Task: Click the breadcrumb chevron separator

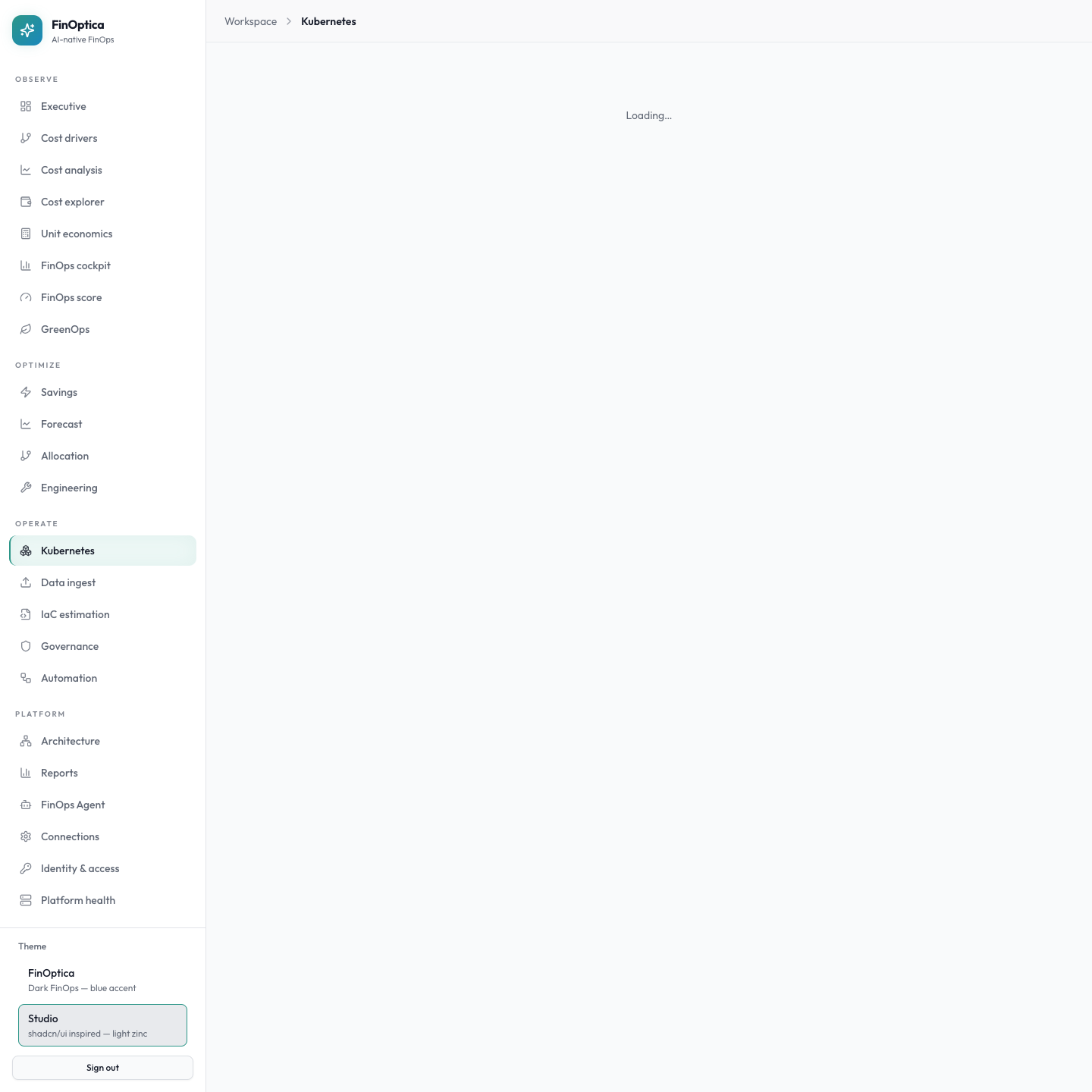Action: click(x=289, y=21)
